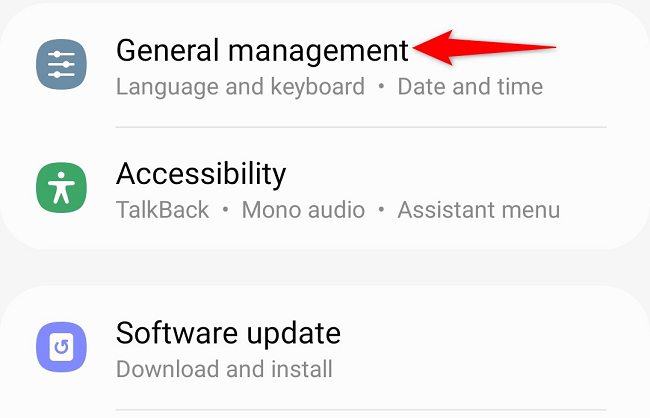Click the divider line above Accessibility
Image resolution: width=650 pixels, height=418 pixels.
coord(360,127)
